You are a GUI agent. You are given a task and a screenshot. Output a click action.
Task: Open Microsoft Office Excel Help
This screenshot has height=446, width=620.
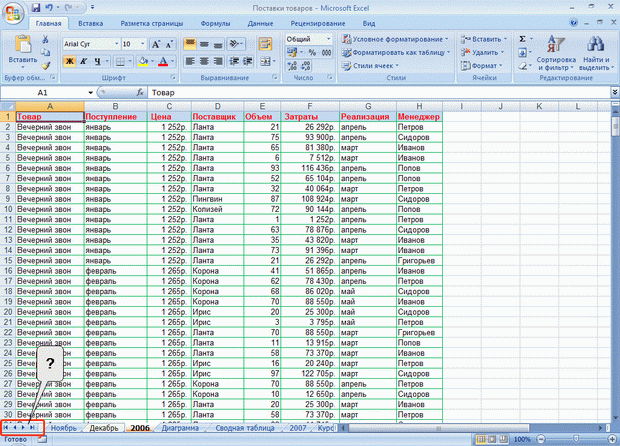[573, 23]
